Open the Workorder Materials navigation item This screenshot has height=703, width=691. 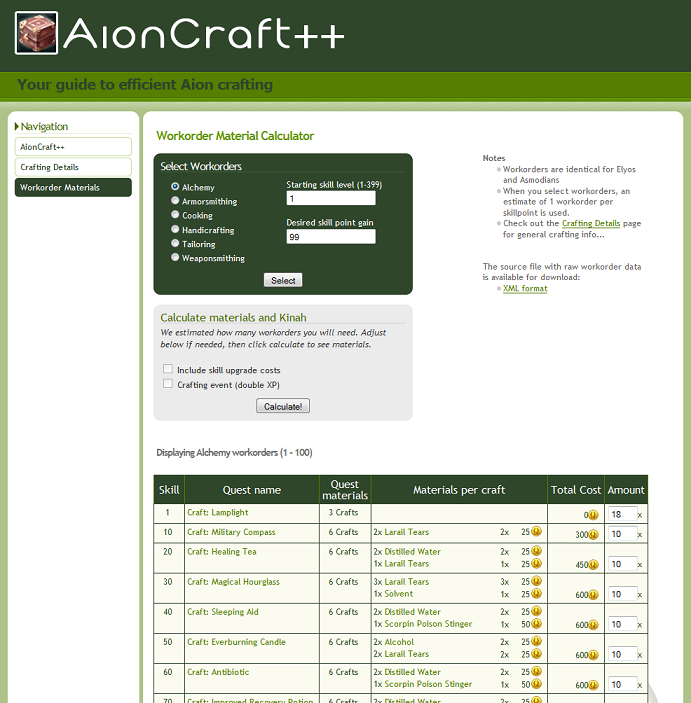[73, 187]
